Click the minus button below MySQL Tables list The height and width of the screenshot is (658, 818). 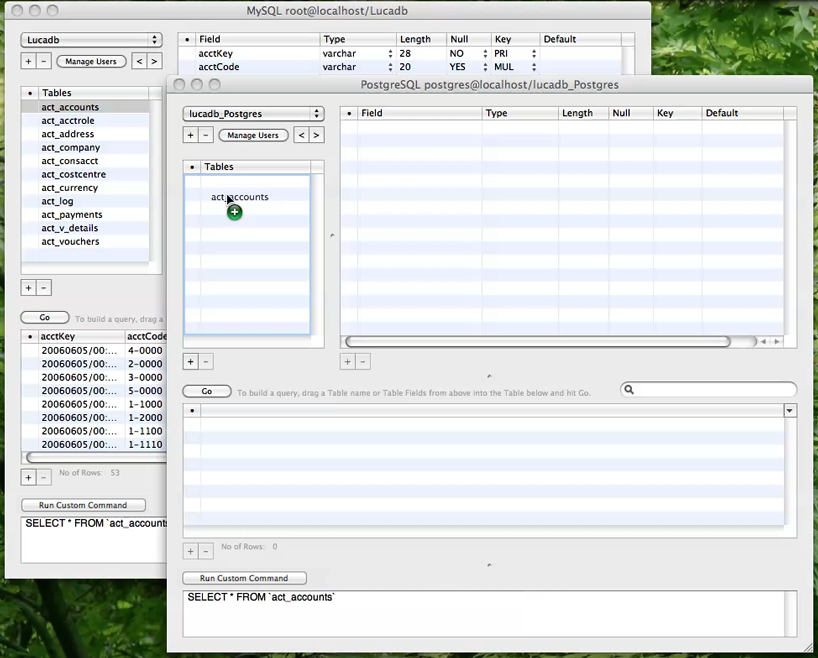point(43,288)
